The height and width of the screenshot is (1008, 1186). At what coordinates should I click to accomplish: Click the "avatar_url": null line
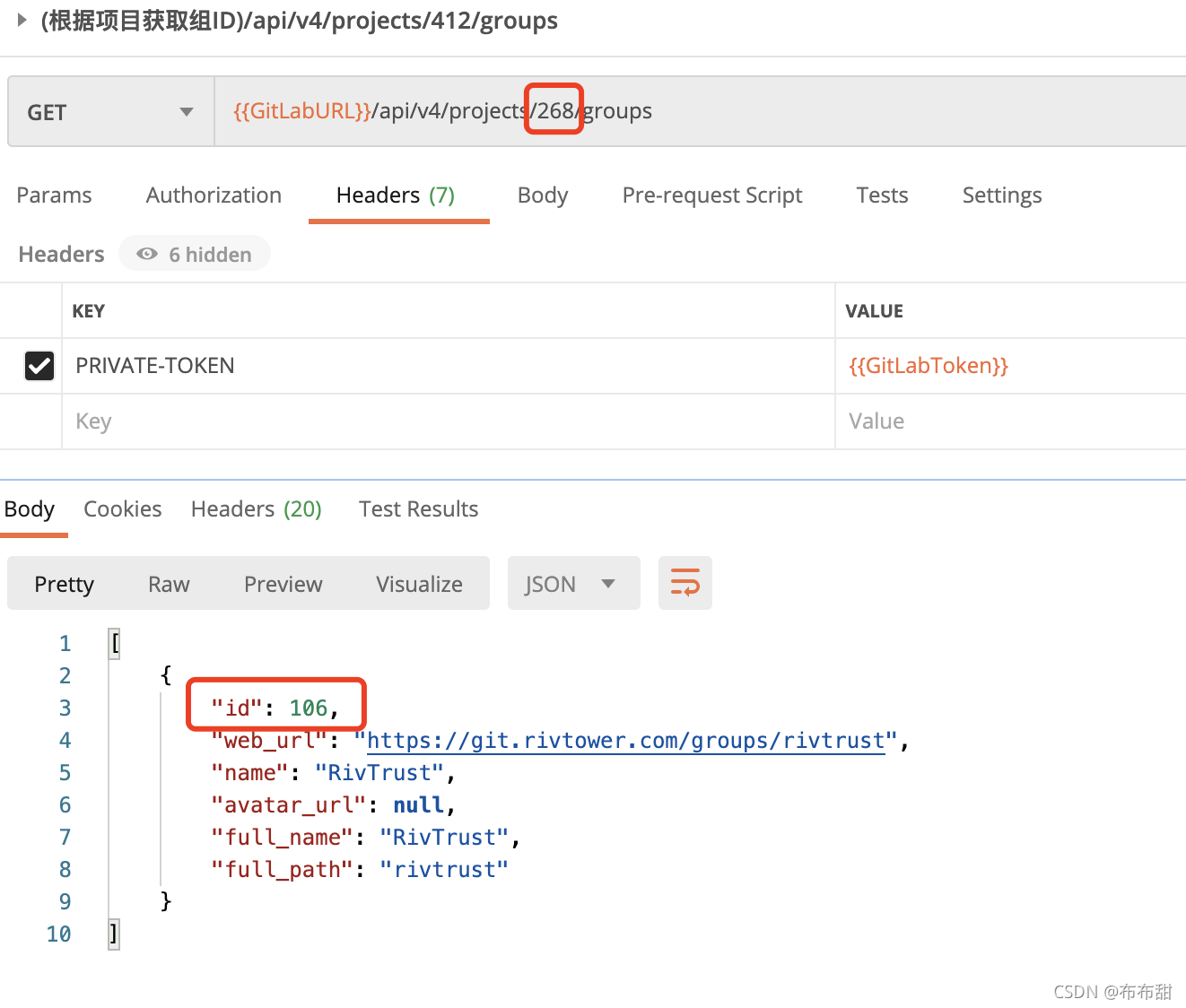[334, 805]
